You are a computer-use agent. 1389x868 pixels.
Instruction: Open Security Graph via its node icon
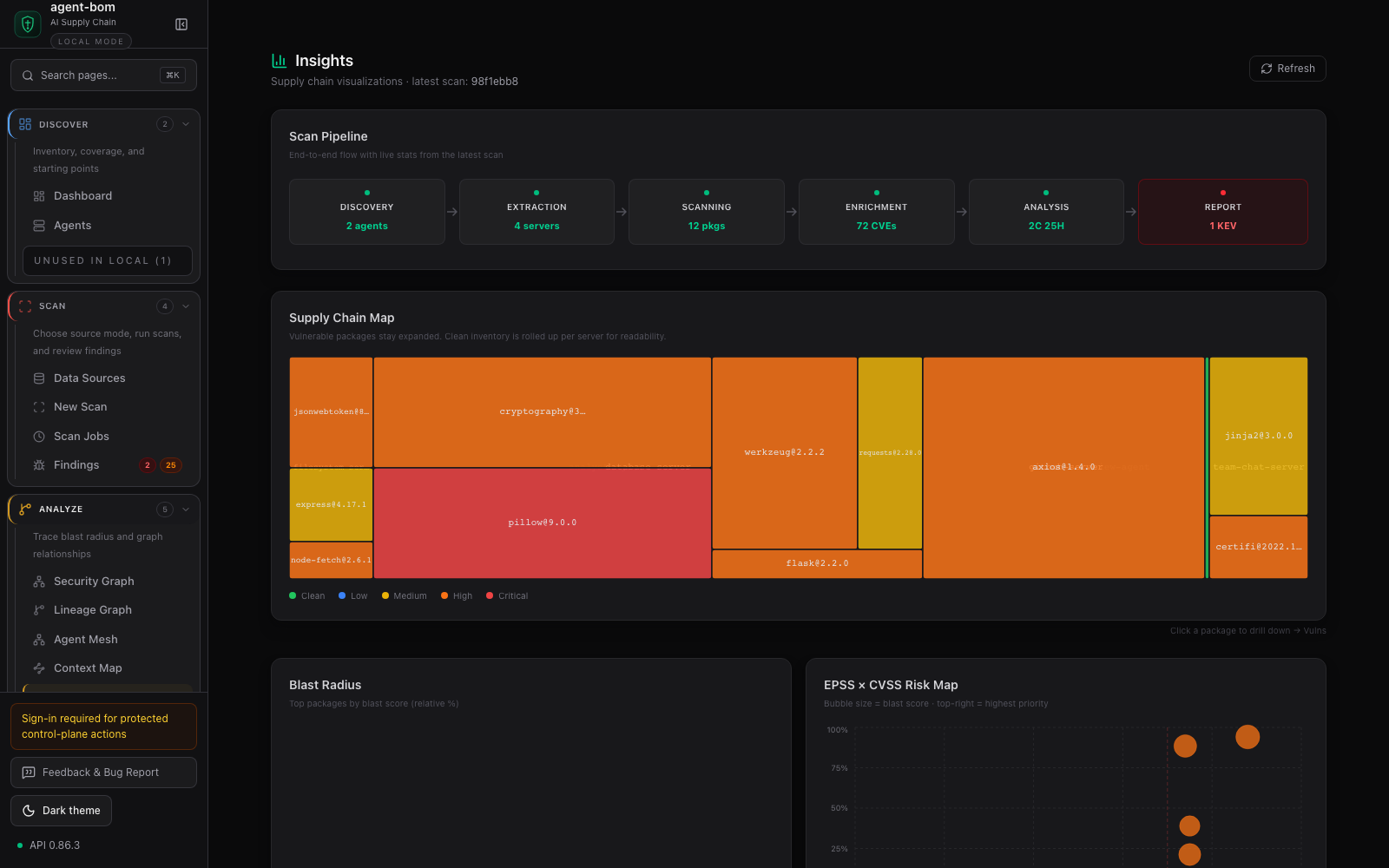tap(39, 582)
